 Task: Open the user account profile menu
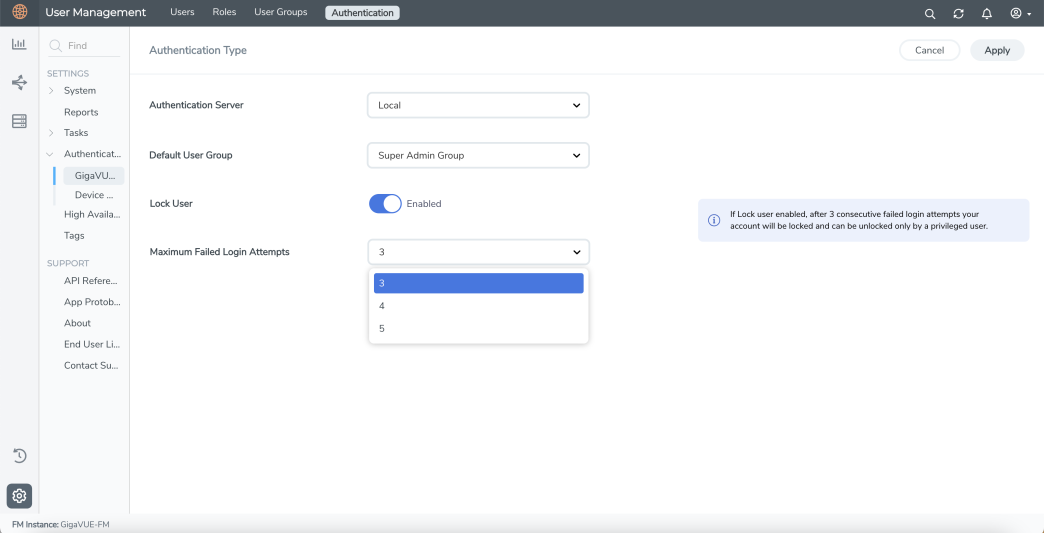pyautogui.click(x=1020, y=13)
